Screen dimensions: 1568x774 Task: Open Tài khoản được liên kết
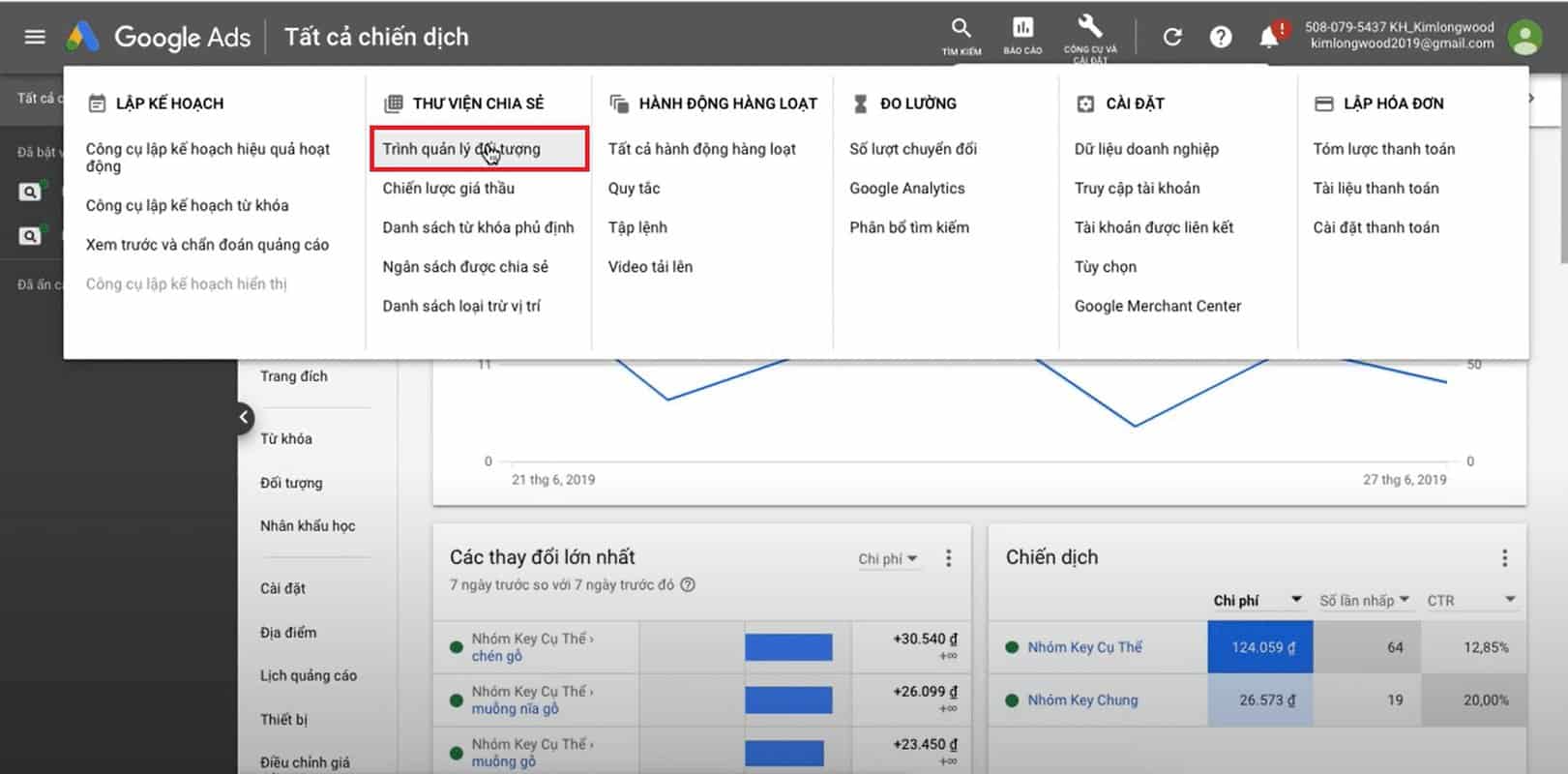click(x=1154, y=227)
